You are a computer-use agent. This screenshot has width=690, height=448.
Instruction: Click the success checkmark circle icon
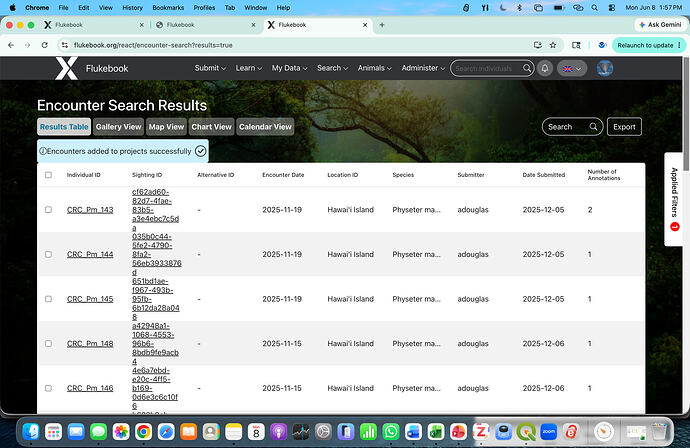[x=200, y=151]
